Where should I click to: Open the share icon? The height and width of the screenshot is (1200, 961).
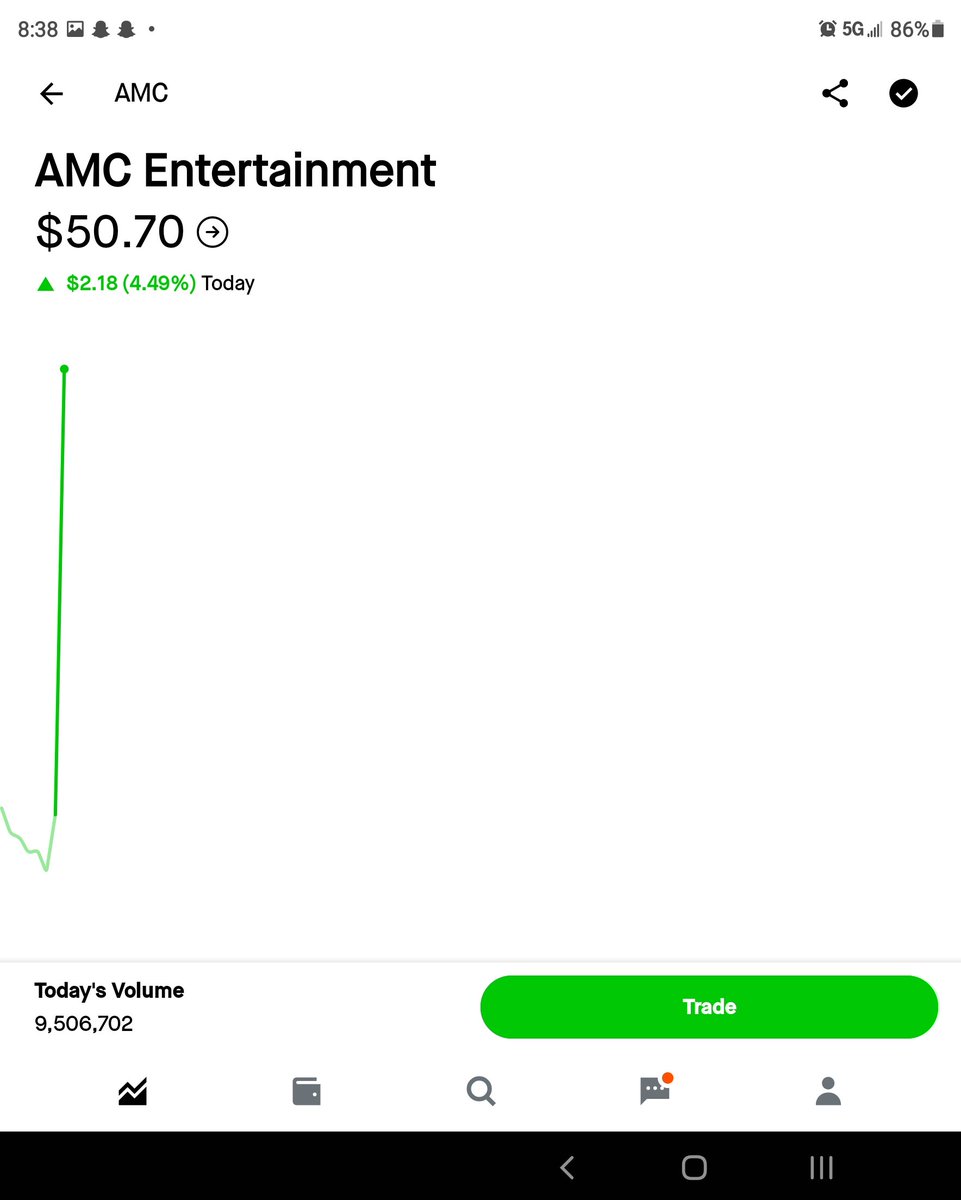(835, 94)
